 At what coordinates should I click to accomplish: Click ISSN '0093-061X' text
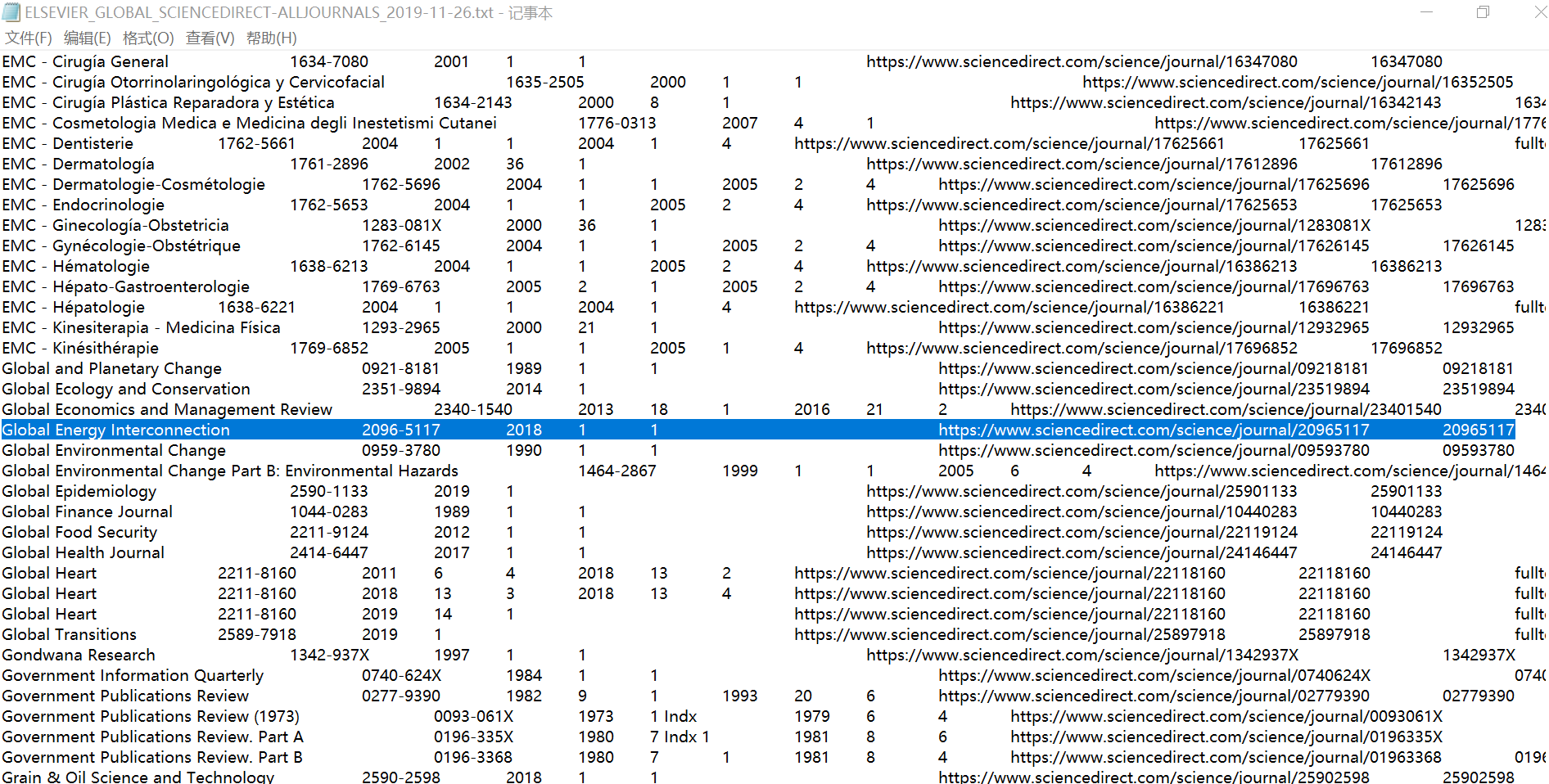coord(474,716)
